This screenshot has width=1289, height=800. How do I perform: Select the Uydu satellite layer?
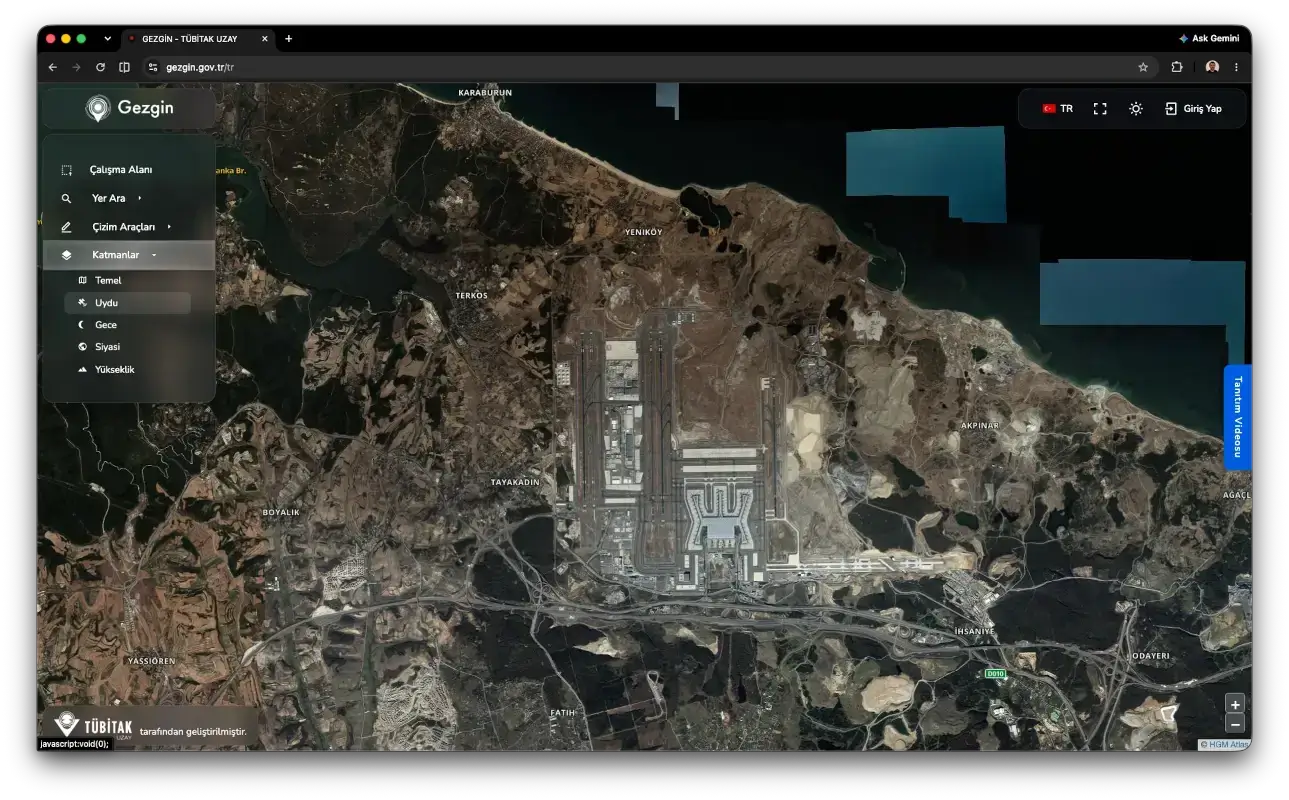[x=128, y=302]
